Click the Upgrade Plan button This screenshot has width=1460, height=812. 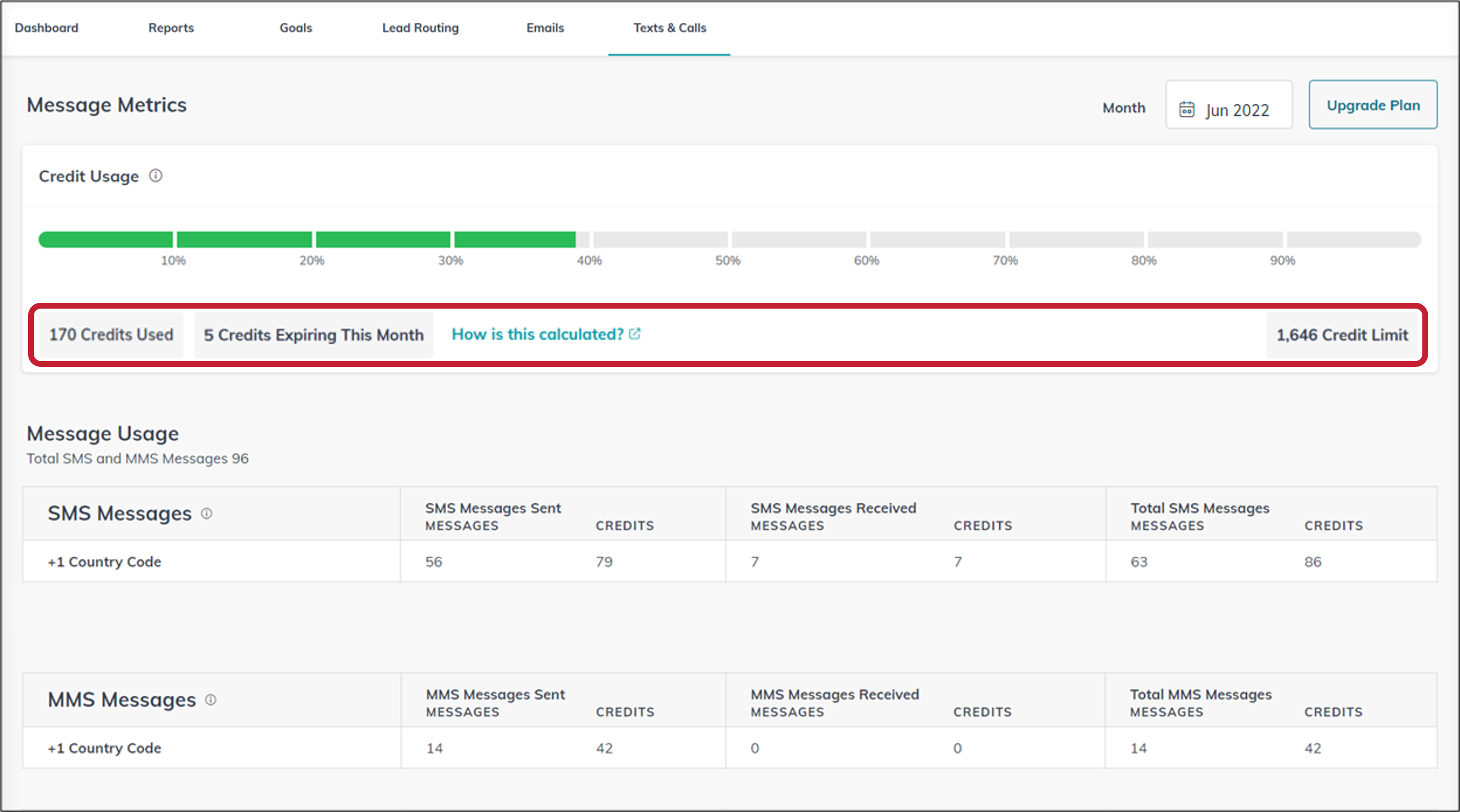point(1373,105)
